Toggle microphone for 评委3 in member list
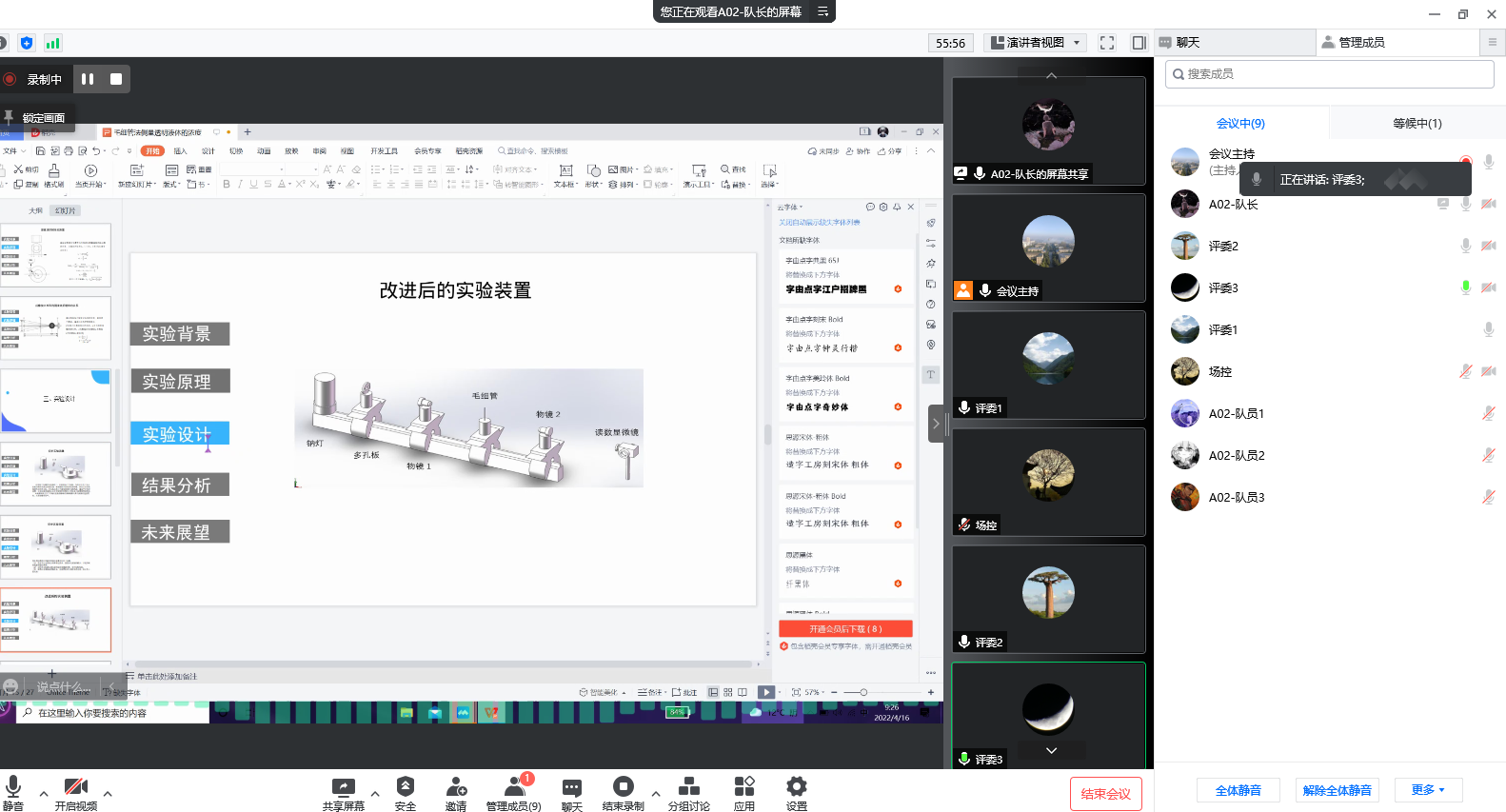Viewport: 1506px width, 812px height. point(1466,287)
